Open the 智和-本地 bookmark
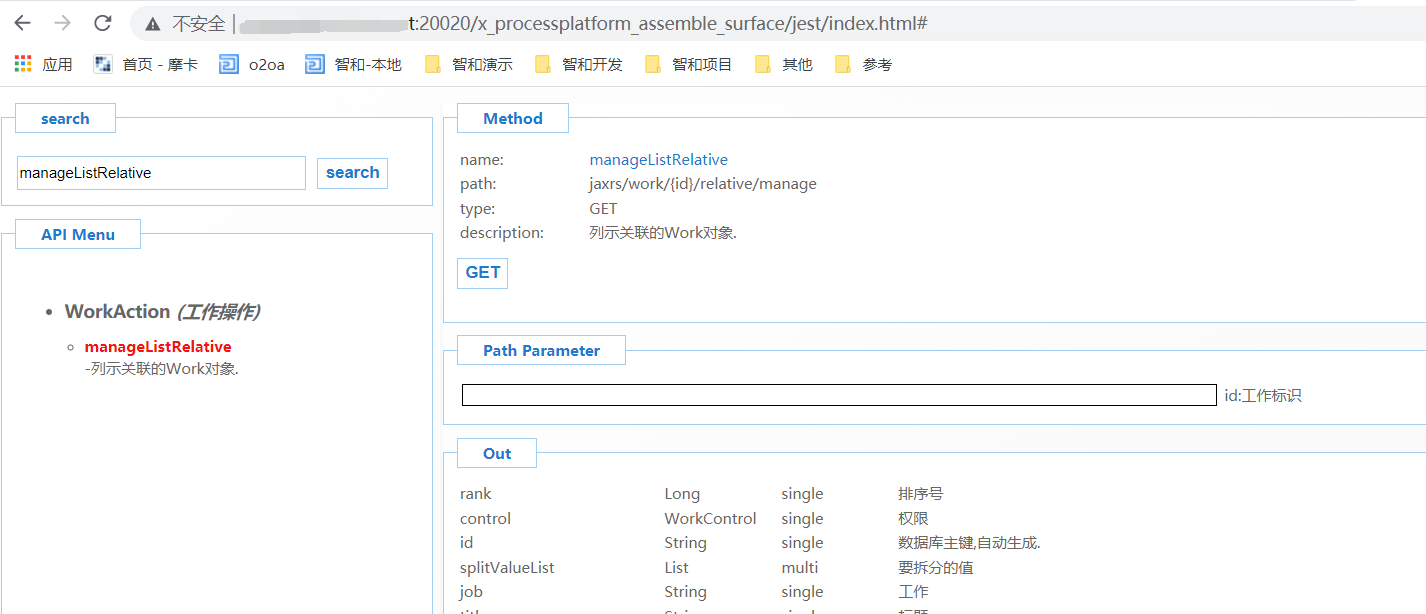The height and width of the screenshot is (614, 1426). (353, 64)
